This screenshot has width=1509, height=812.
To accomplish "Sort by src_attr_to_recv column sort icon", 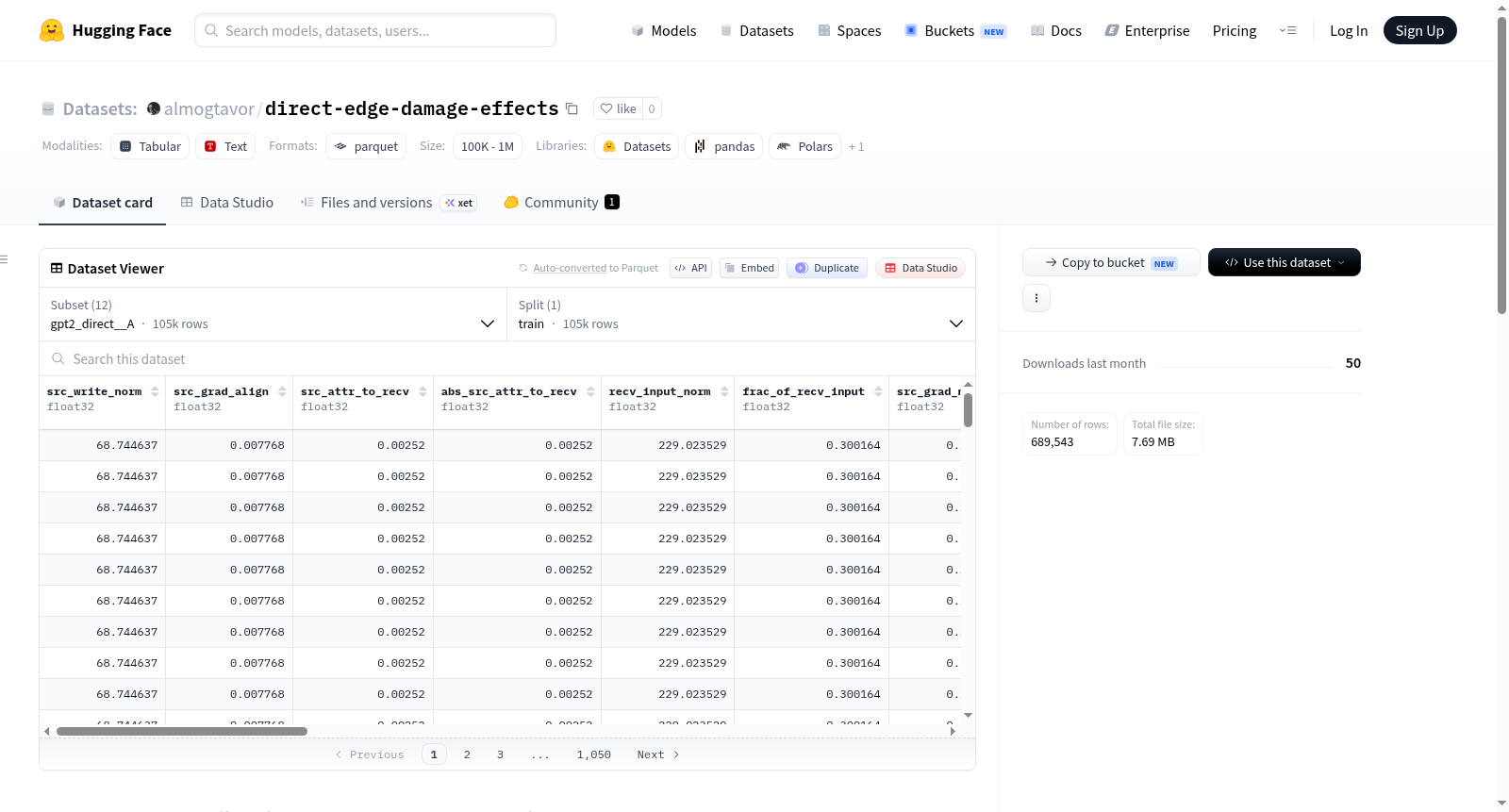I will click(x=423, y=391).
